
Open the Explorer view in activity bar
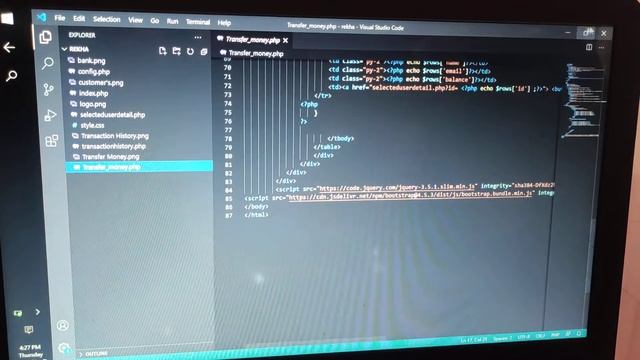coord(45,38)
